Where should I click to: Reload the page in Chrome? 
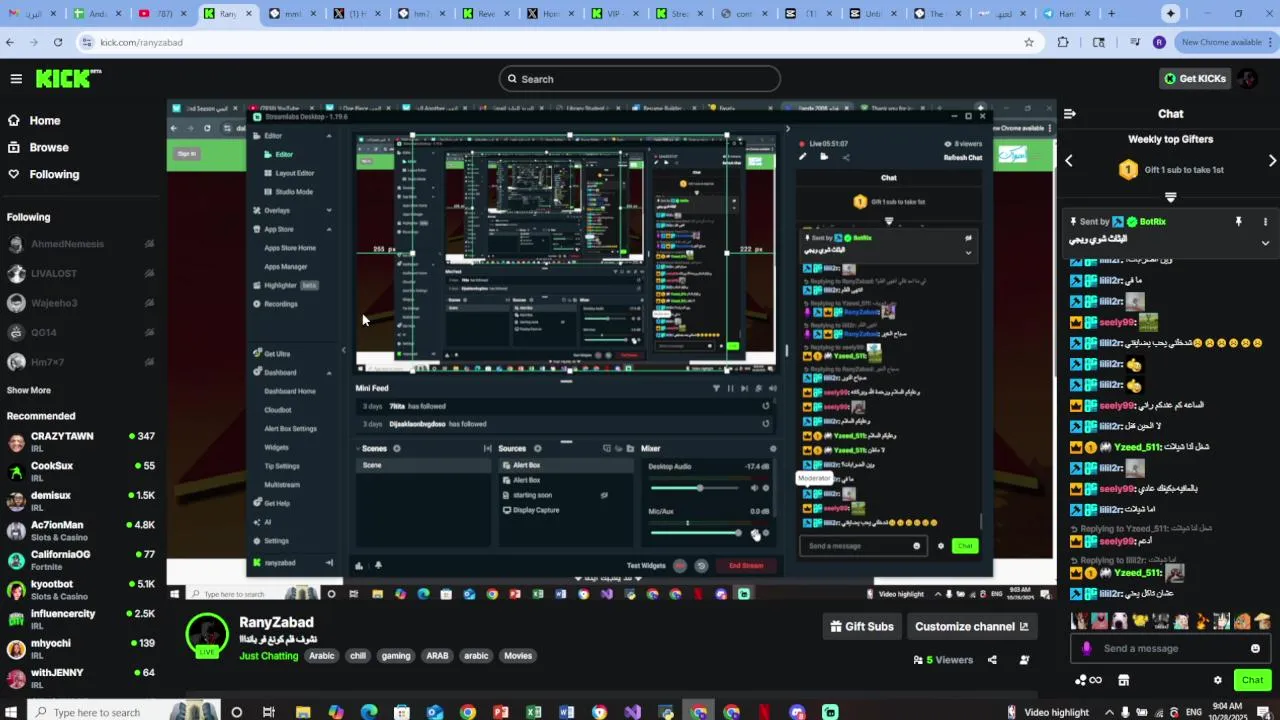coord(58,42)
